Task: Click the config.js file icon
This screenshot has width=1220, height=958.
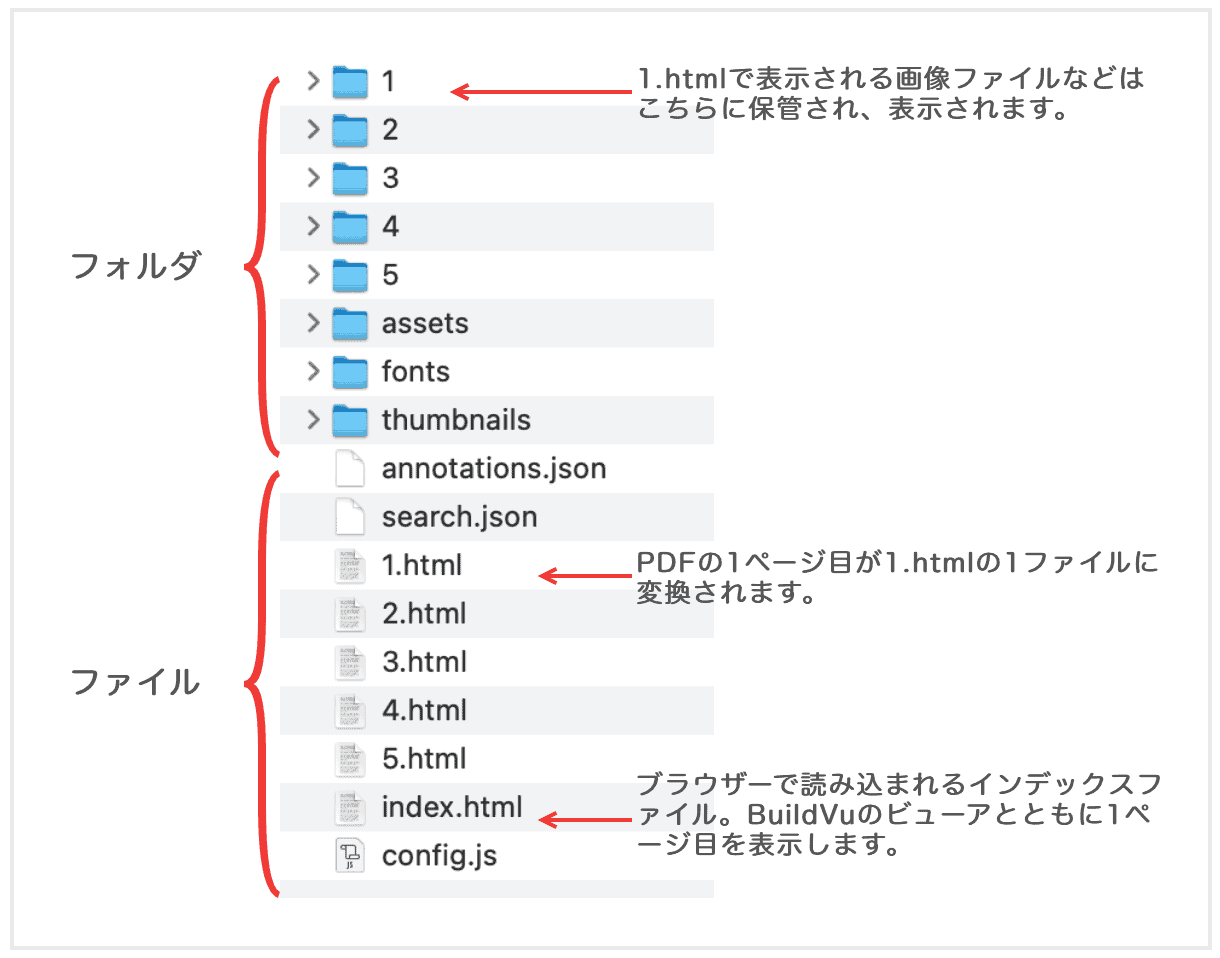Action: (x=350, y=856)
